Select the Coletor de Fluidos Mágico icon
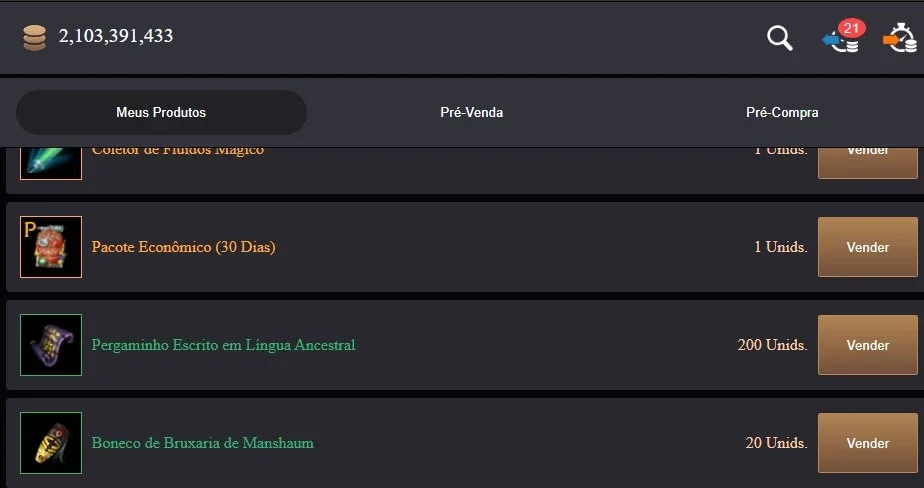The height and width of the screenshot is (488, 924). (51, 163)
